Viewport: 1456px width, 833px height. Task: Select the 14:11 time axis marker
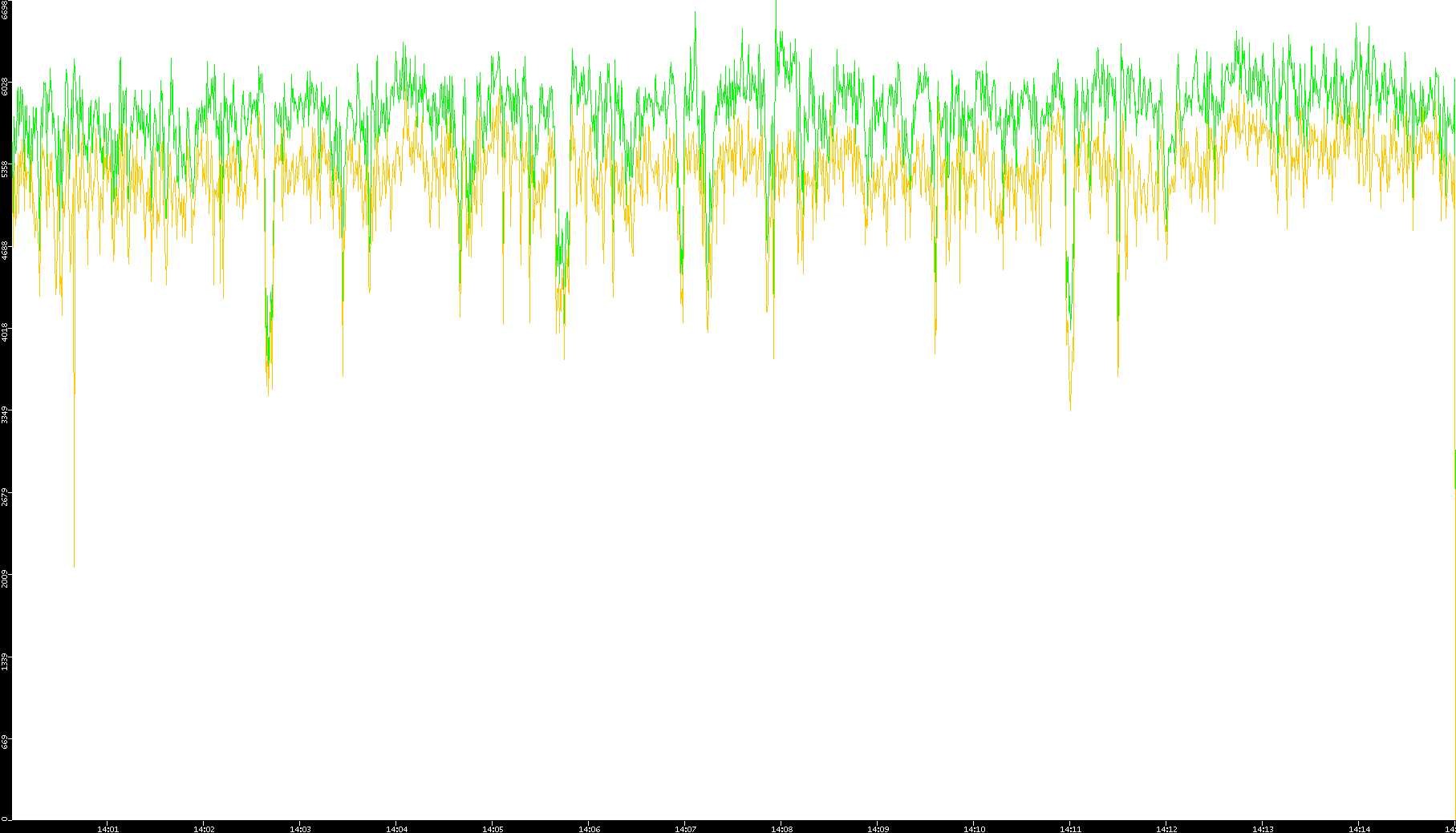click(1070, 829)
